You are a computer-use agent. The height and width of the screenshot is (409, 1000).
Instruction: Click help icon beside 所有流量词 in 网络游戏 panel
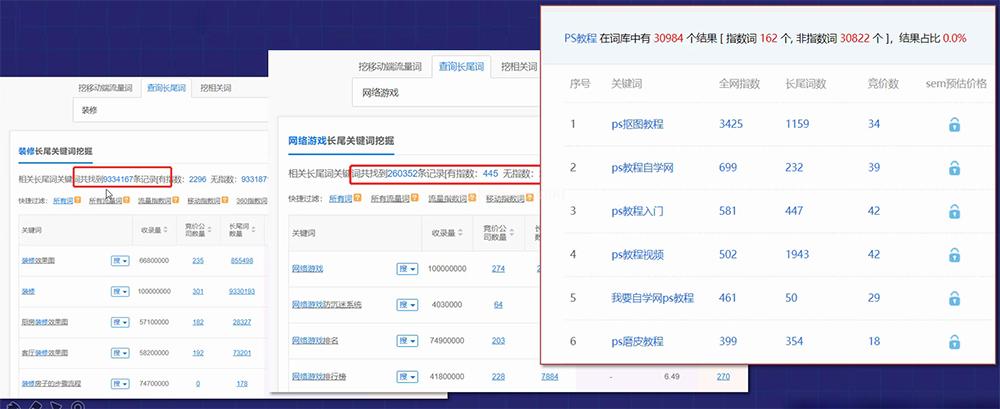417,198
